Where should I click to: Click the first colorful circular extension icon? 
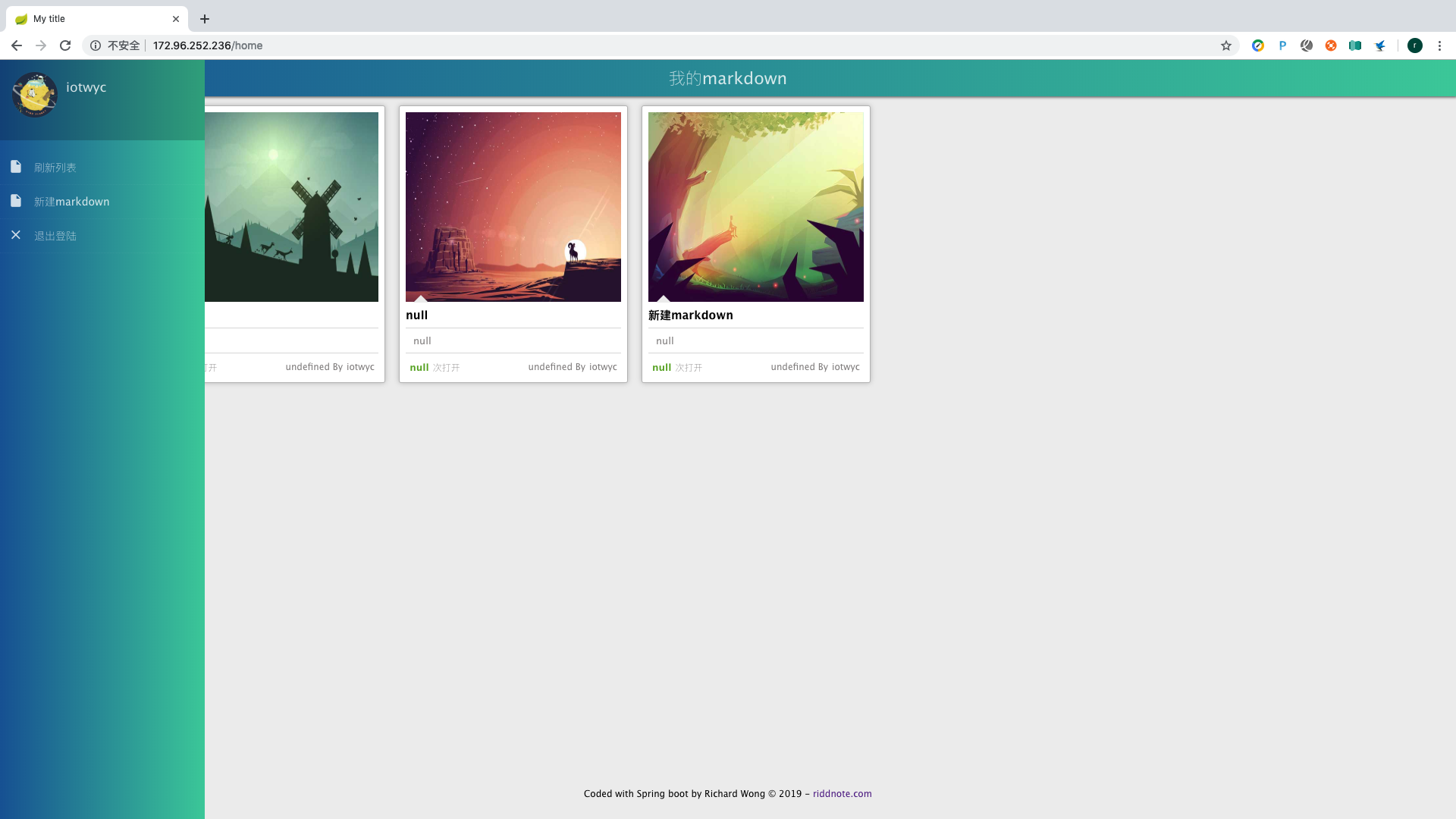[x=1258, y=45]
